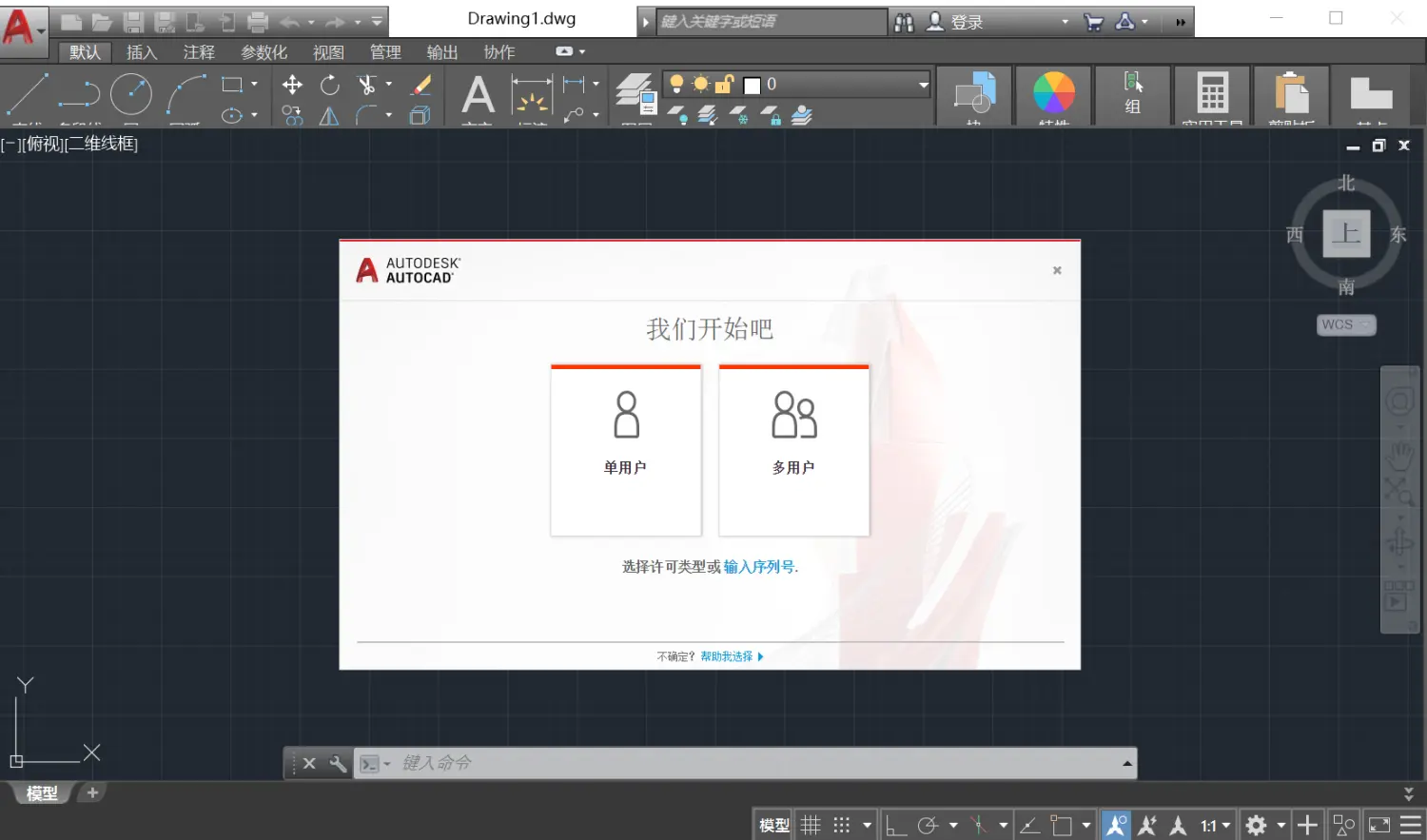Choose the 单用户 license option
Image resolution: width=1427 pixels, height=840 pixels.
tap(626, 450)
